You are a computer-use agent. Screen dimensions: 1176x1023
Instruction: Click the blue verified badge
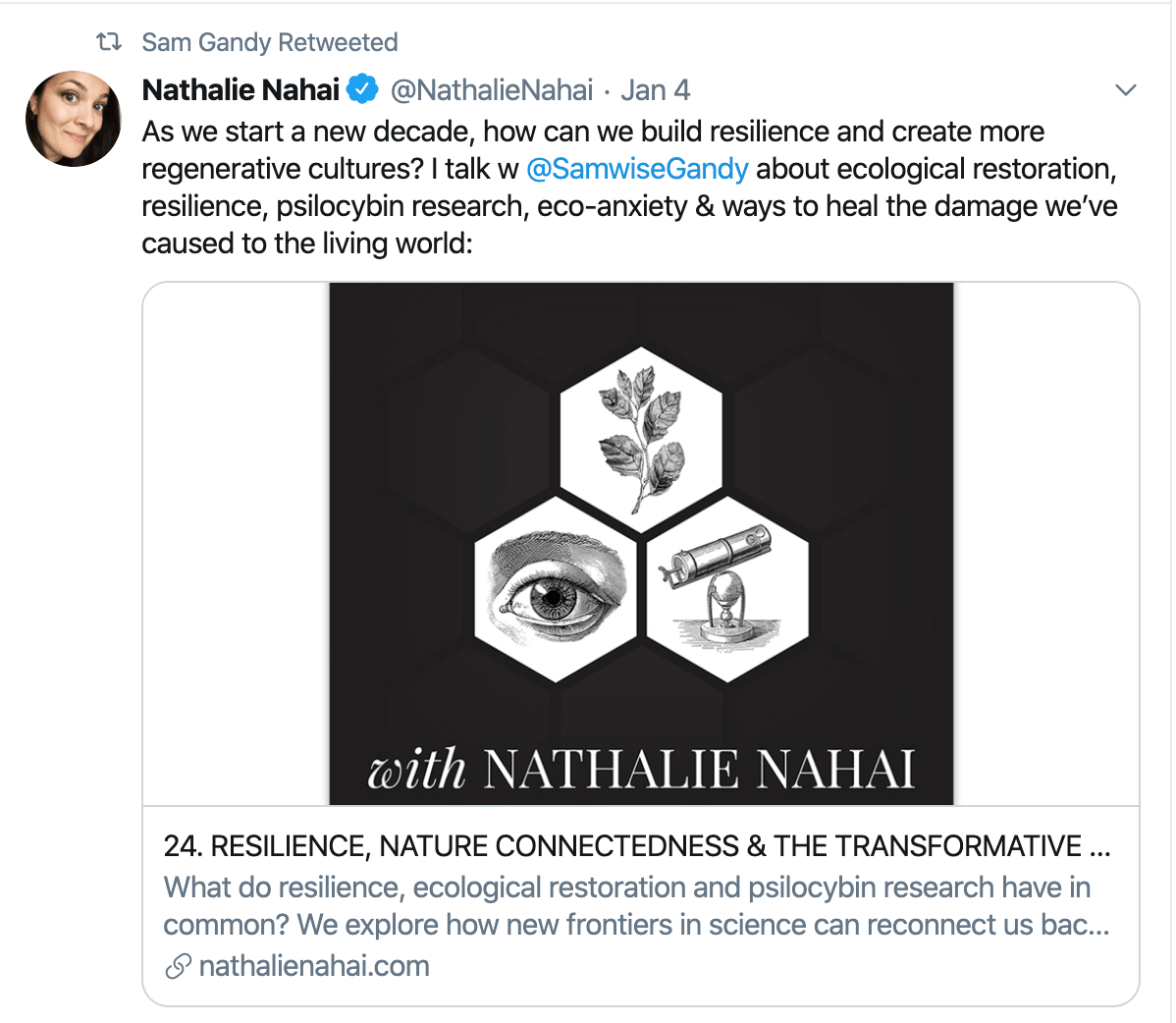pos(363,90)
